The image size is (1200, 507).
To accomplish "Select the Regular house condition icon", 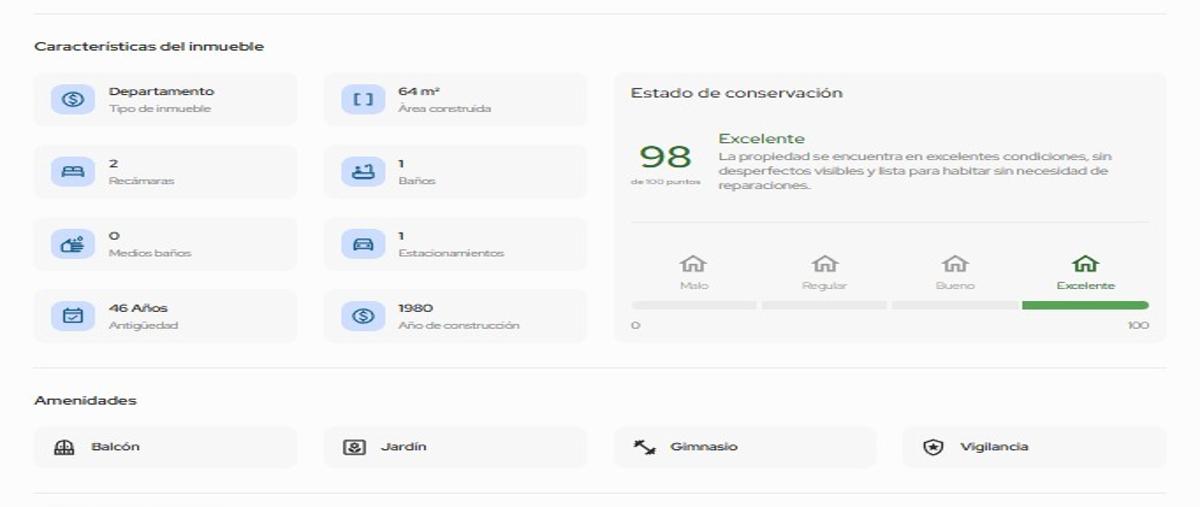I will click(824, 264).
